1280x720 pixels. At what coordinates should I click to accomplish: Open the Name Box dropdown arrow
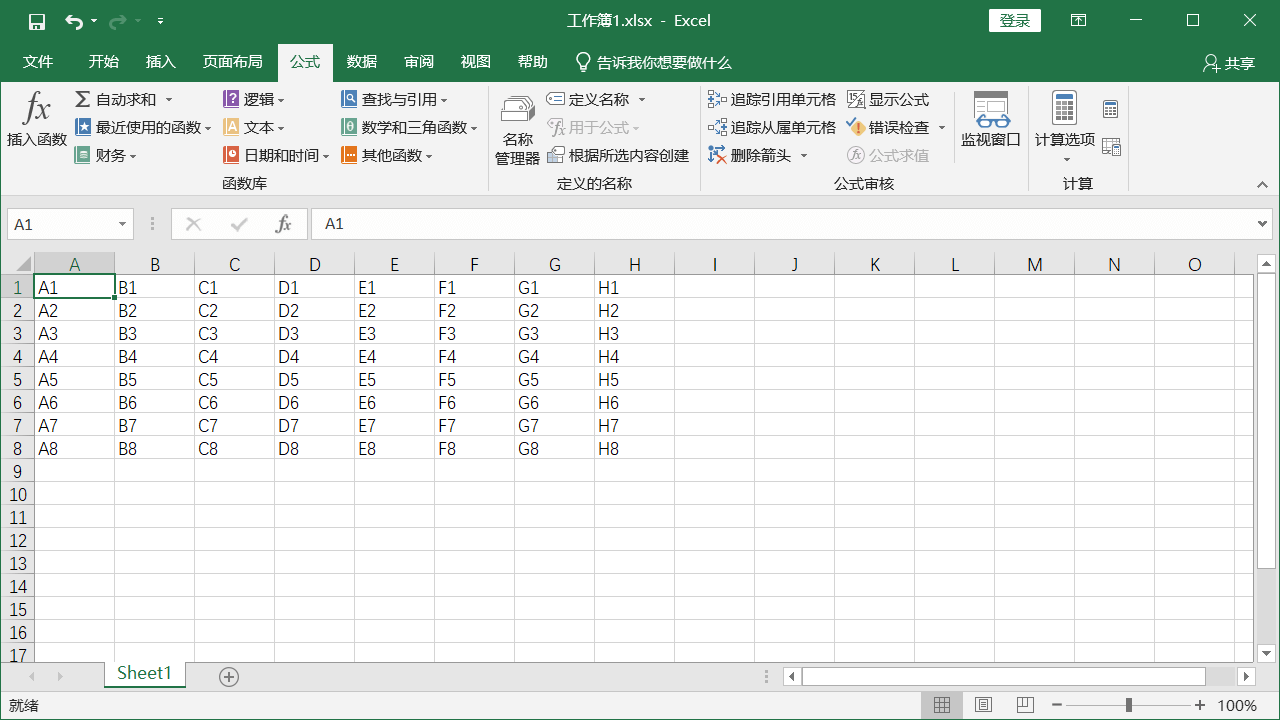pos(123,225)
